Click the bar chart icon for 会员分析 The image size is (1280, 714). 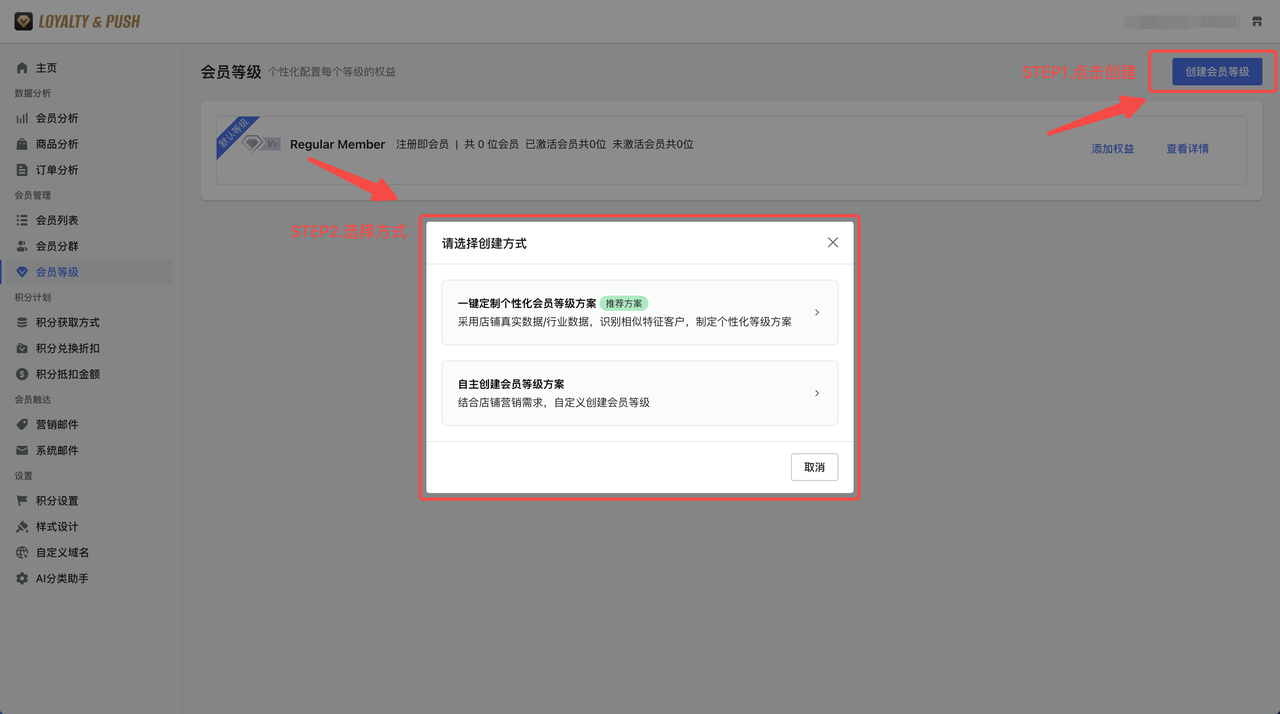22,118
